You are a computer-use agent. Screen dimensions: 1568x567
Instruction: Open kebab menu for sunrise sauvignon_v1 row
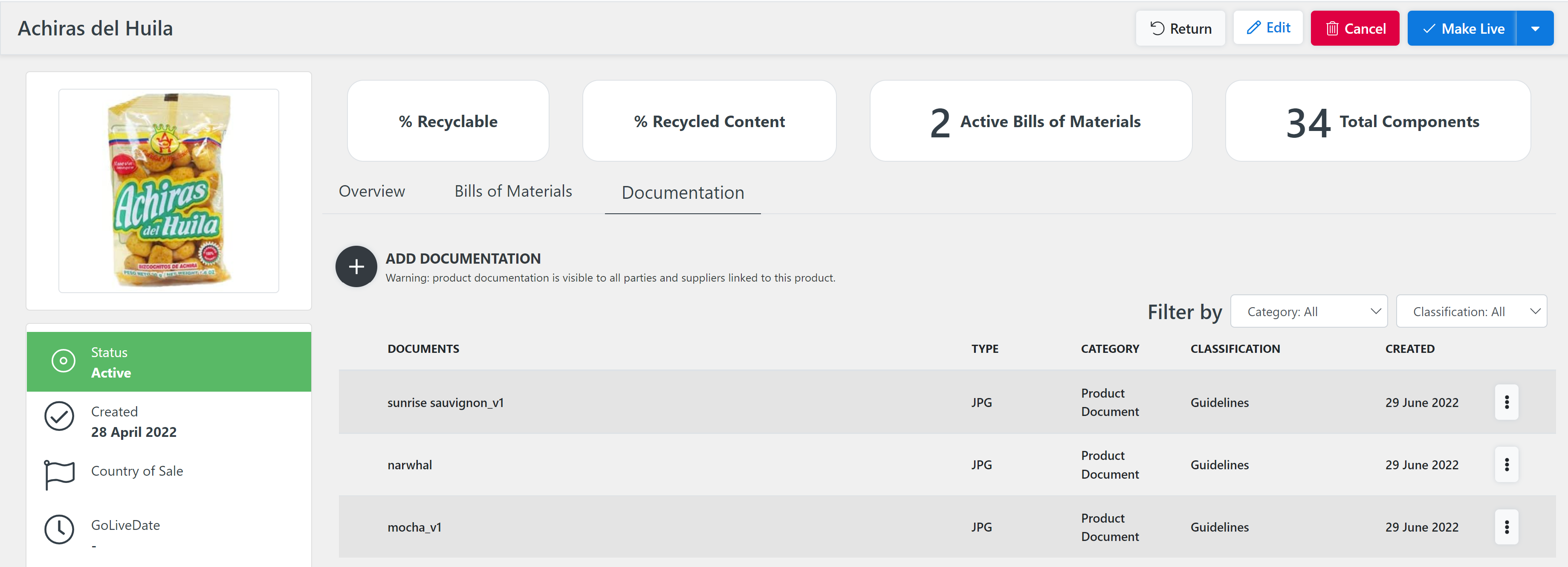(1507, 402)
